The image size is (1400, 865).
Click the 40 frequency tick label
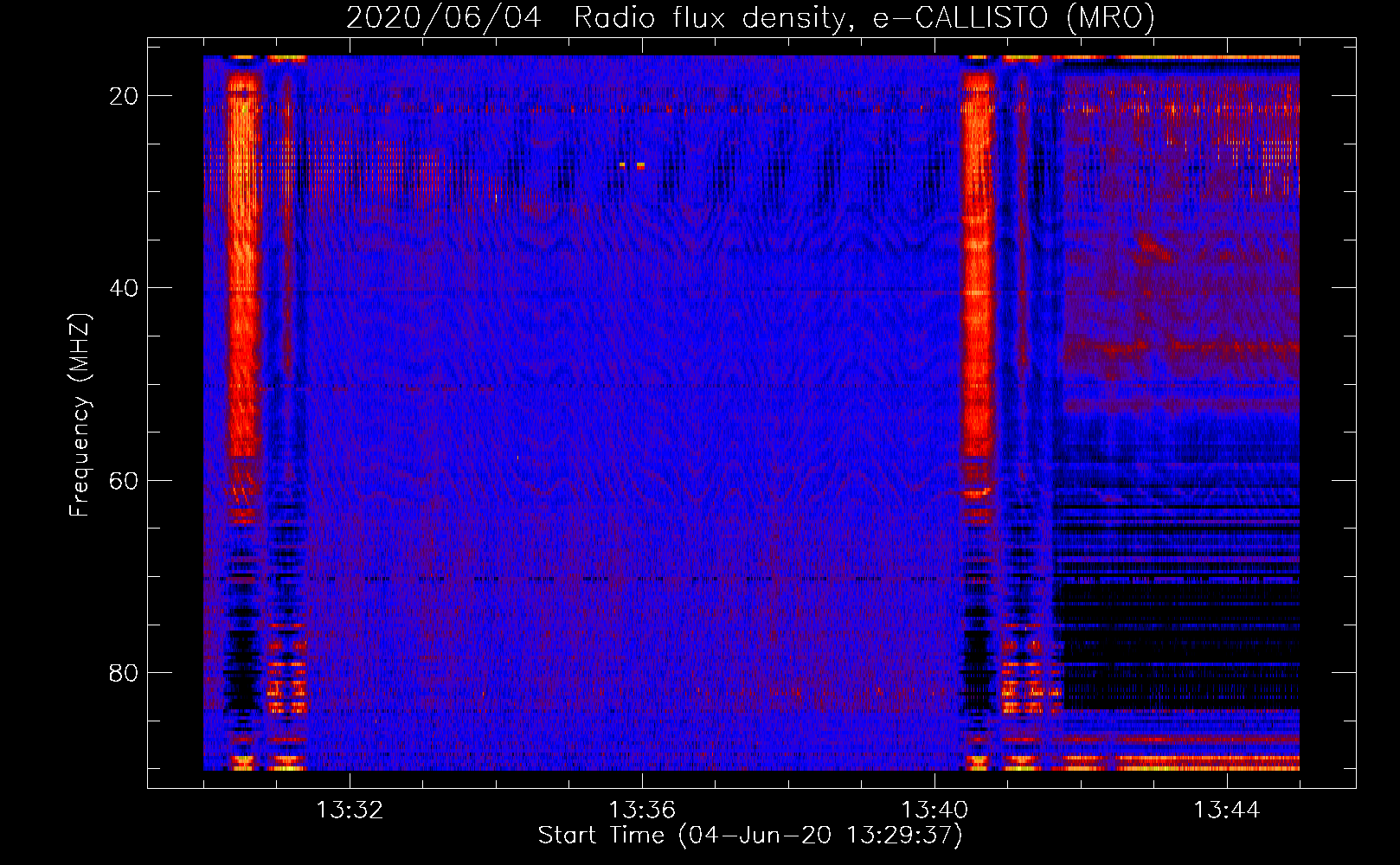tap(125, 288)
